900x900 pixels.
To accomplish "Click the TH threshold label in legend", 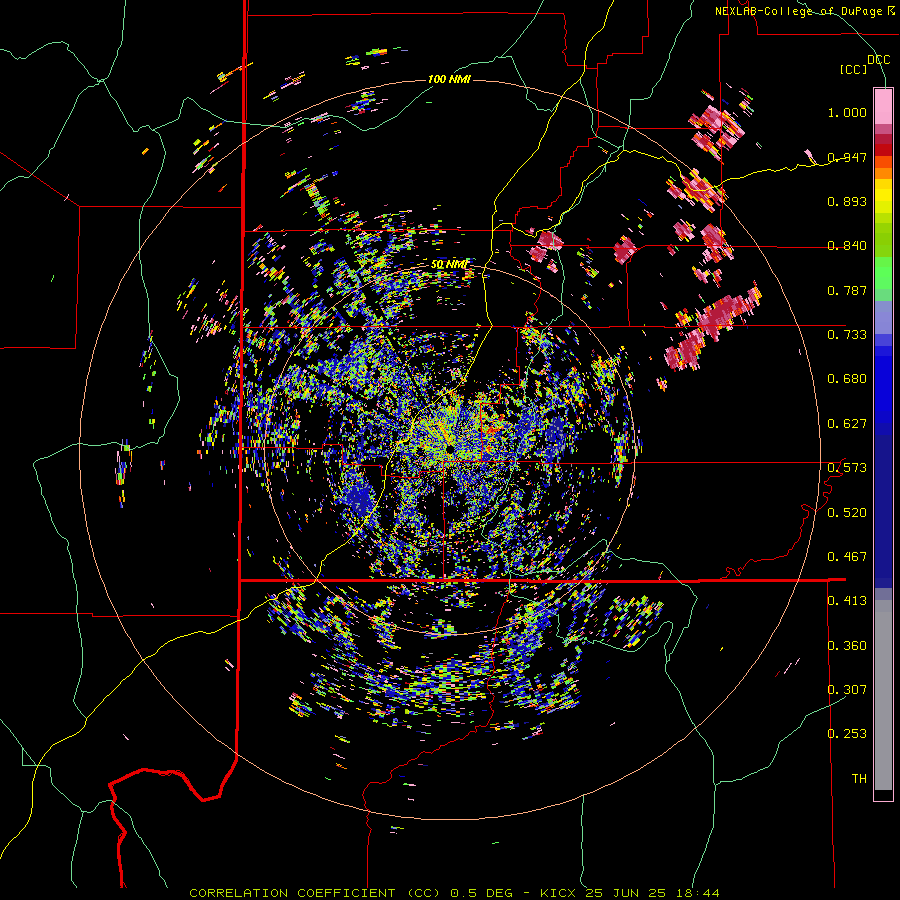I will point(859,778).
